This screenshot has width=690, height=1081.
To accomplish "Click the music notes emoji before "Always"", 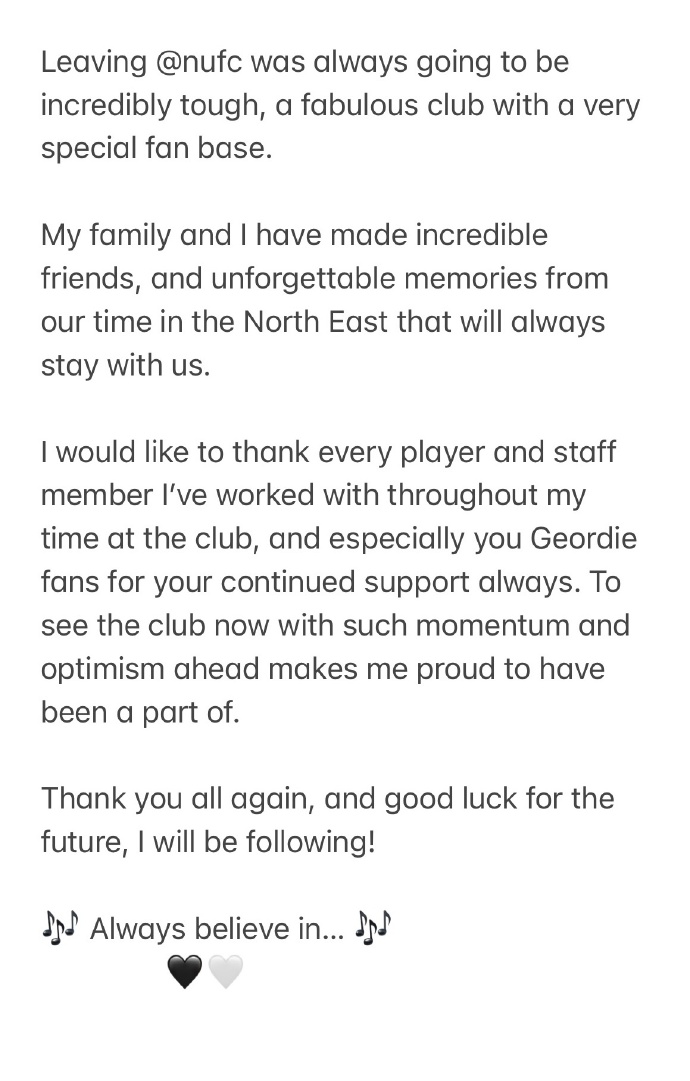I will click(60, 929).
